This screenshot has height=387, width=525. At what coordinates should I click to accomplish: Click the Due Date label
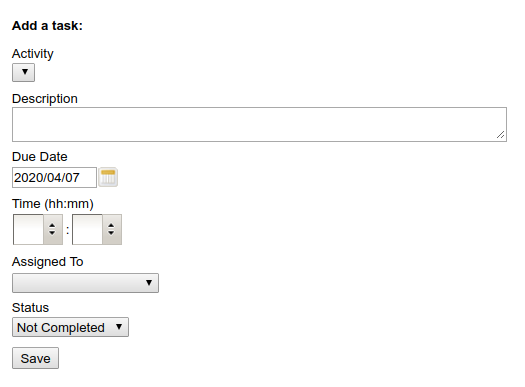click(40, 157)
